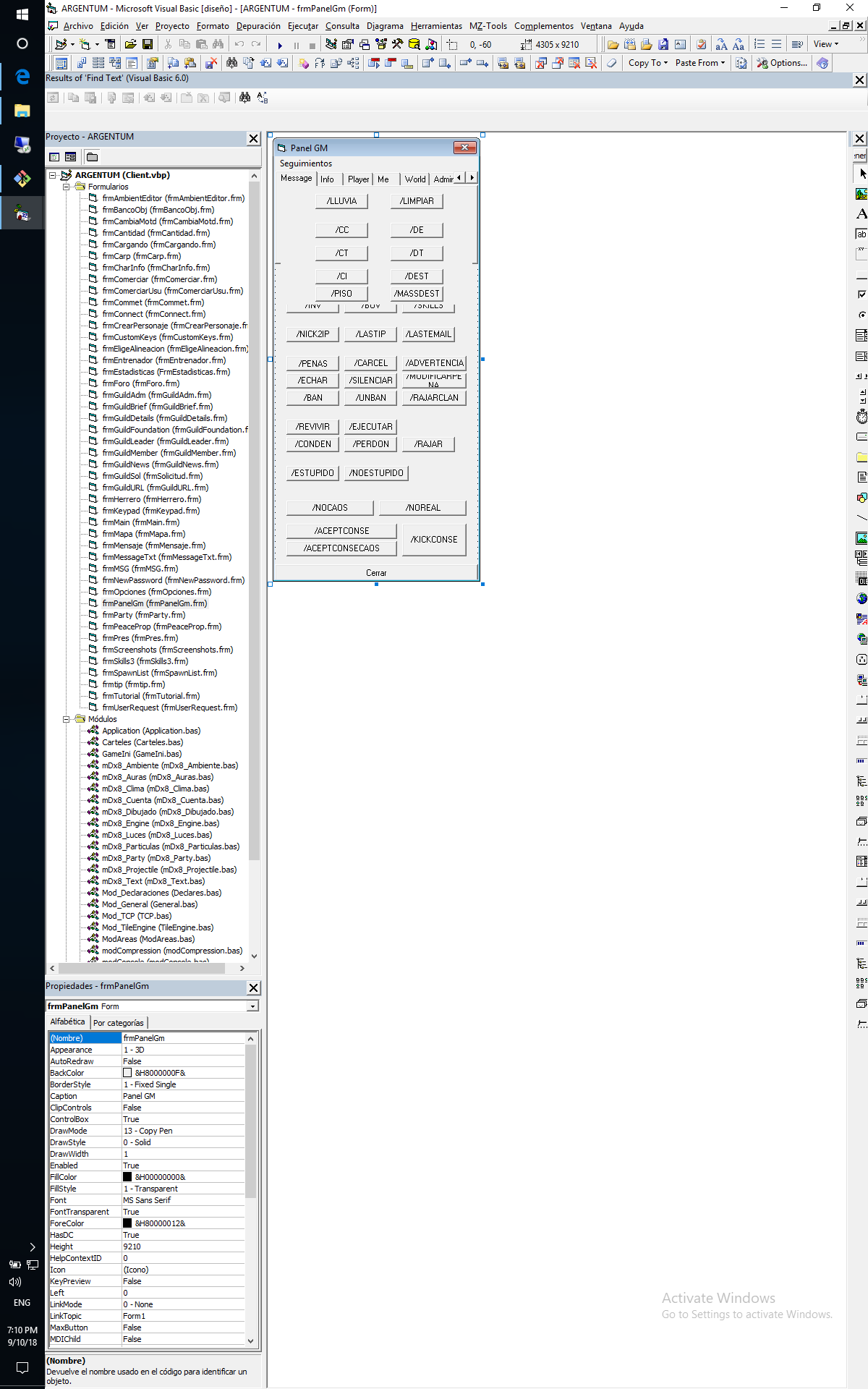Image resolution: width=868 pixels, height=1389 pixels.
Task: Click the MZ-Tools help icon
Action: click(x=822, y=63)
